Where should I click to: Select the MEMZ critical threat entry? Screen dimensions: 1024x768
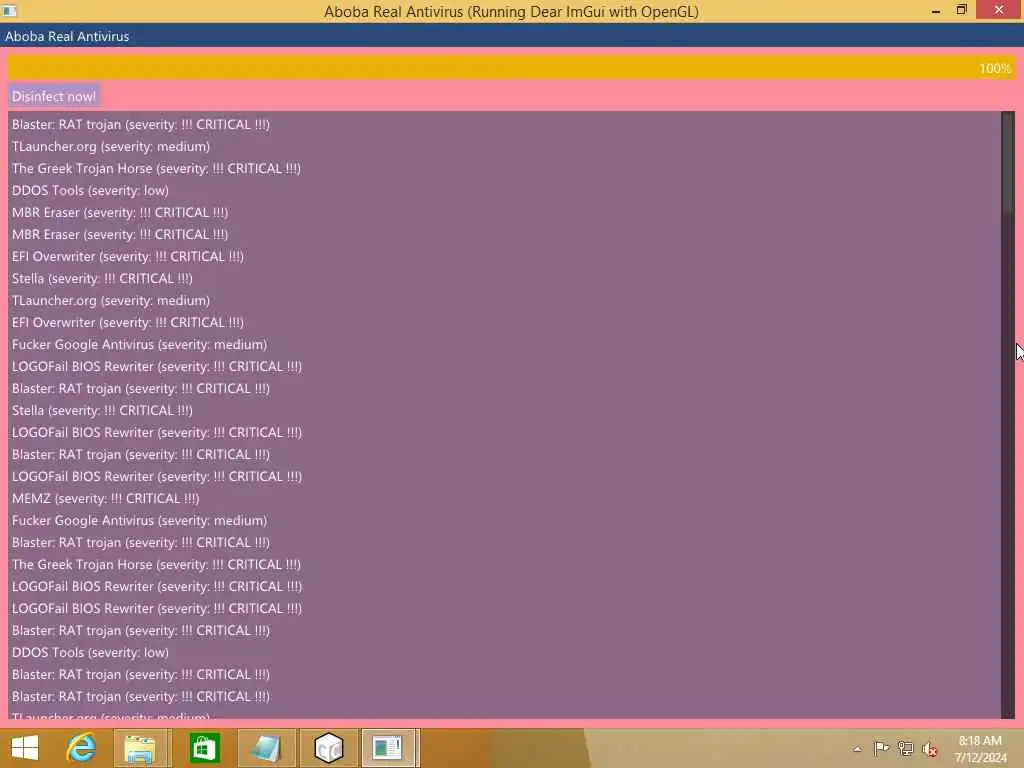pos(106,499)
